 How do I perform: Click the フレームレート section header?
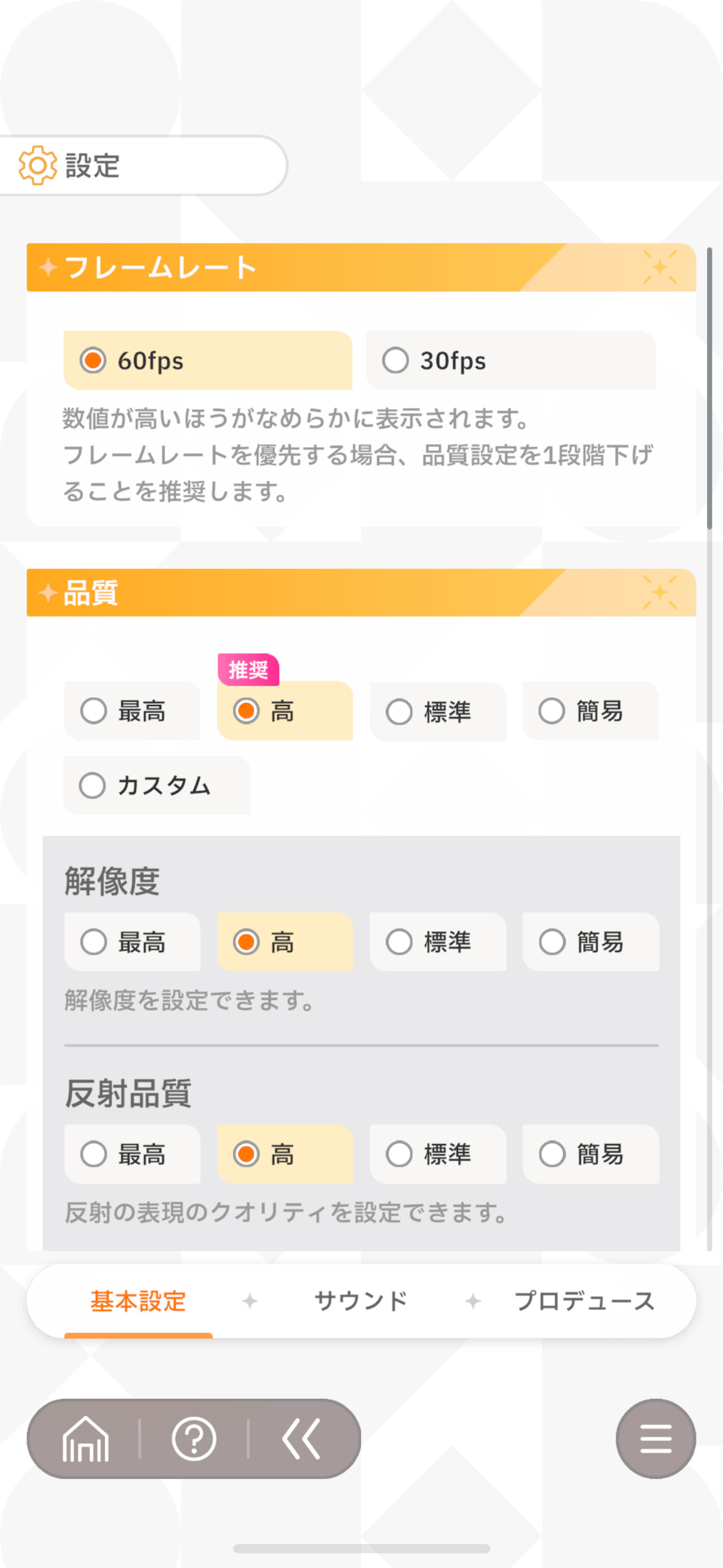(361, 267)
